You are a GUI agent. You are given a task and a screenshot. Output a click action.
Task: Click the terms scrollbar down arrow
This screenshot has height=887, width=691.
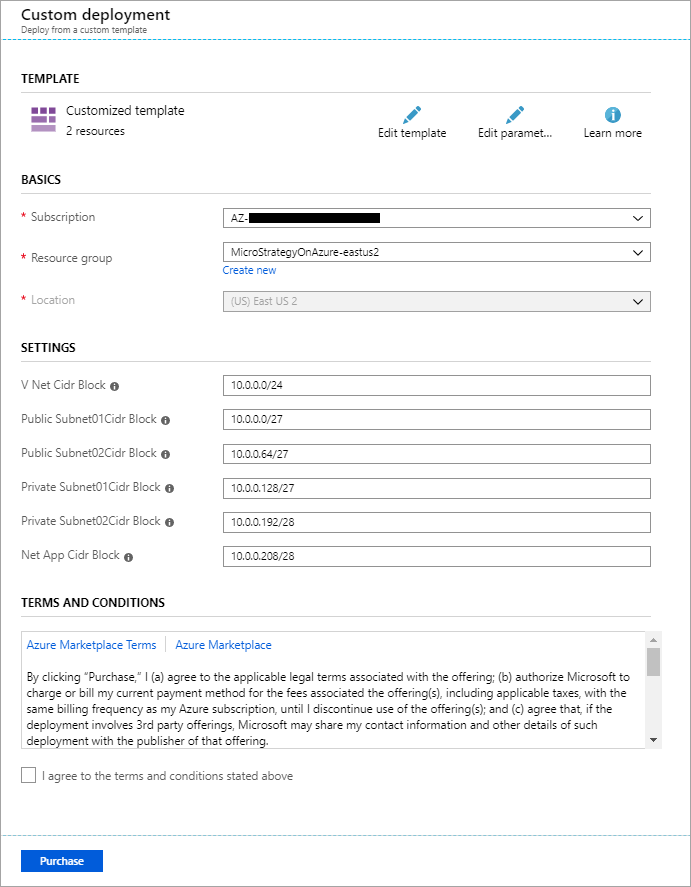tap(653, 739)
